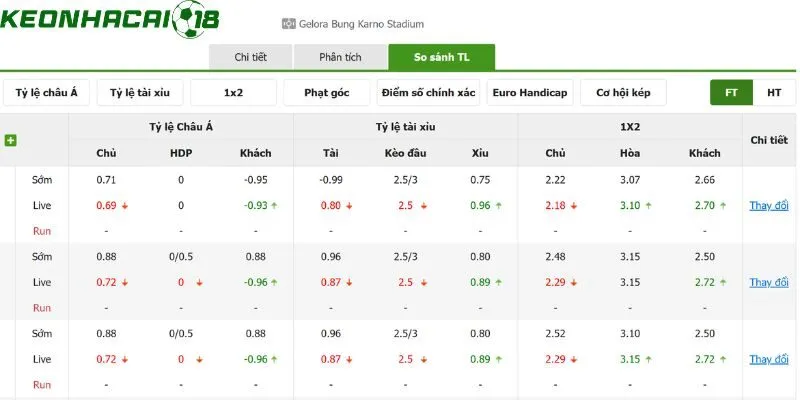The image size is (800, 400).
Task: Click the soccer ball logo icon
Action: 188,19
